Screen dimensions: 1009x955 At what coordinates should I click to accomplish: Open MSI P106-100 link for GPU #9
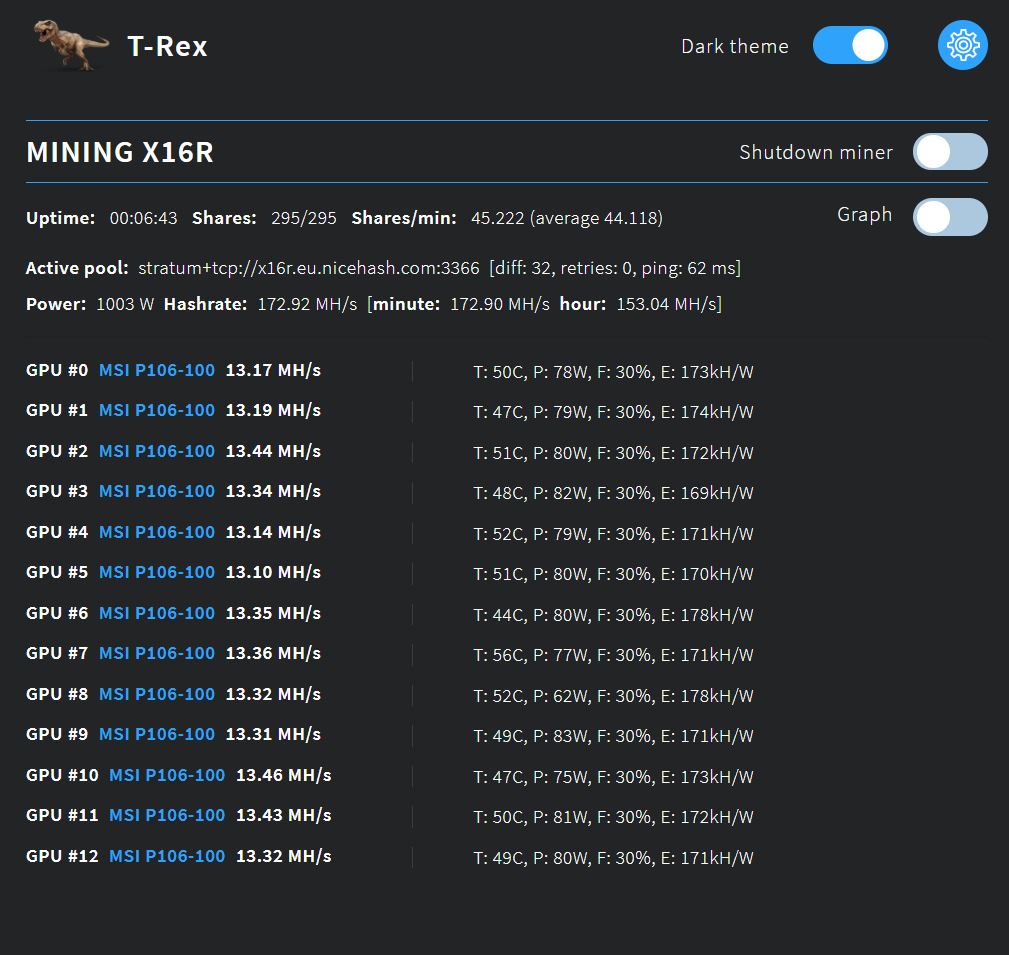pos(156,735)
